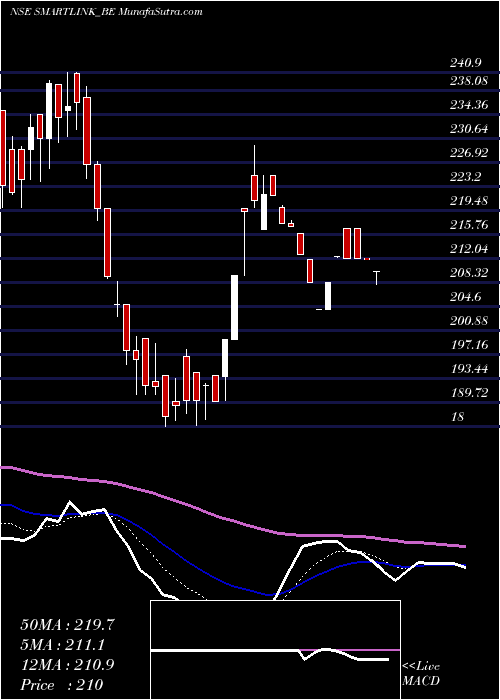Screen dimensions: 500x700
Task: Click the long red candle falling from 219 to 209
Action: click(107, 243)
